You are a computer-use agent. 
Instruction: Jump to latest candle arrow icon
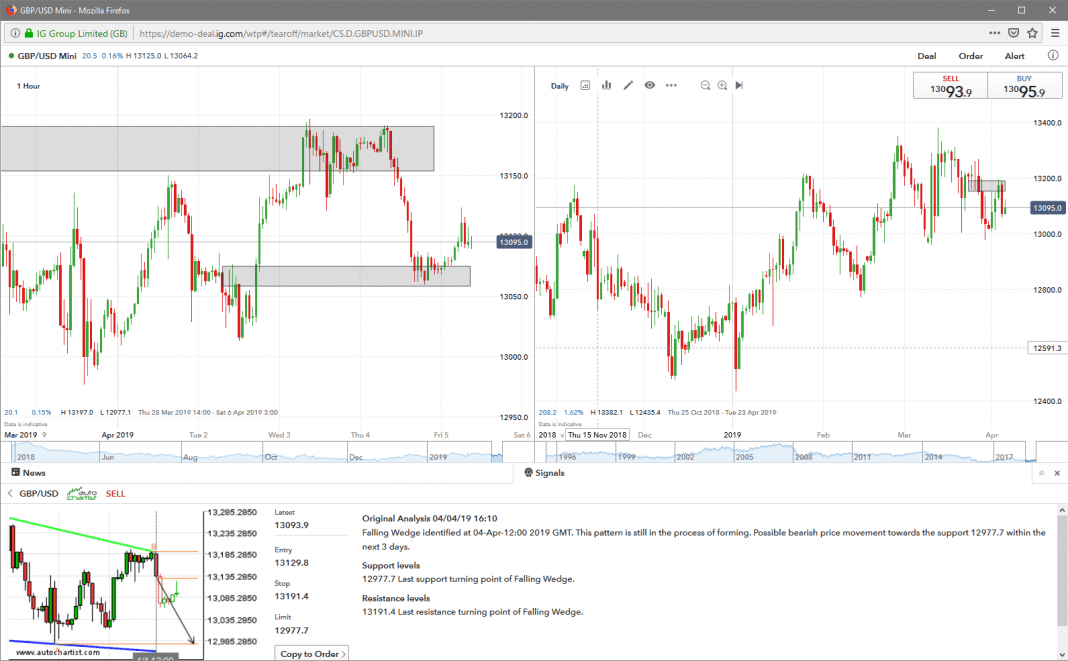point(739,86)
